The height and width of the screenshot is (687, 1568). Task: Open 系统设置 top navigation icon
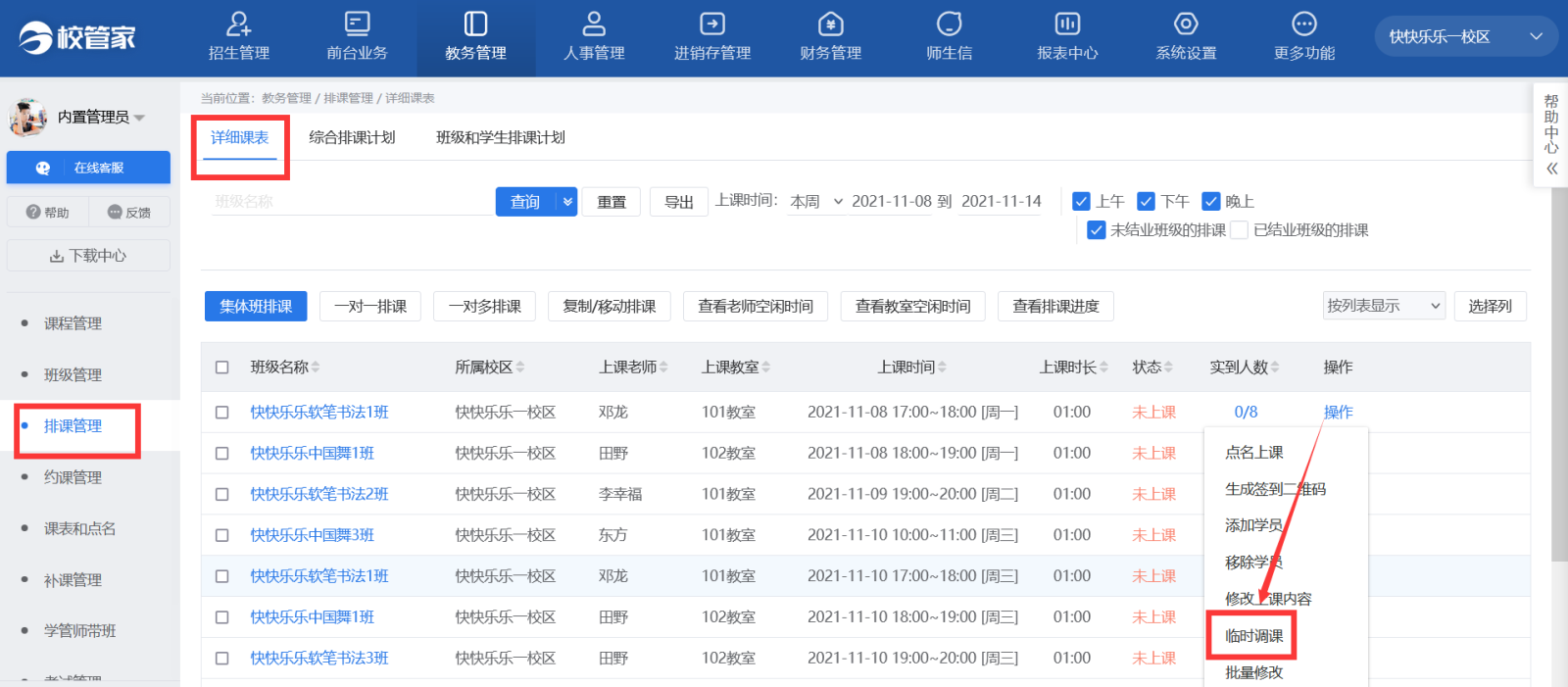[1186, 24]
